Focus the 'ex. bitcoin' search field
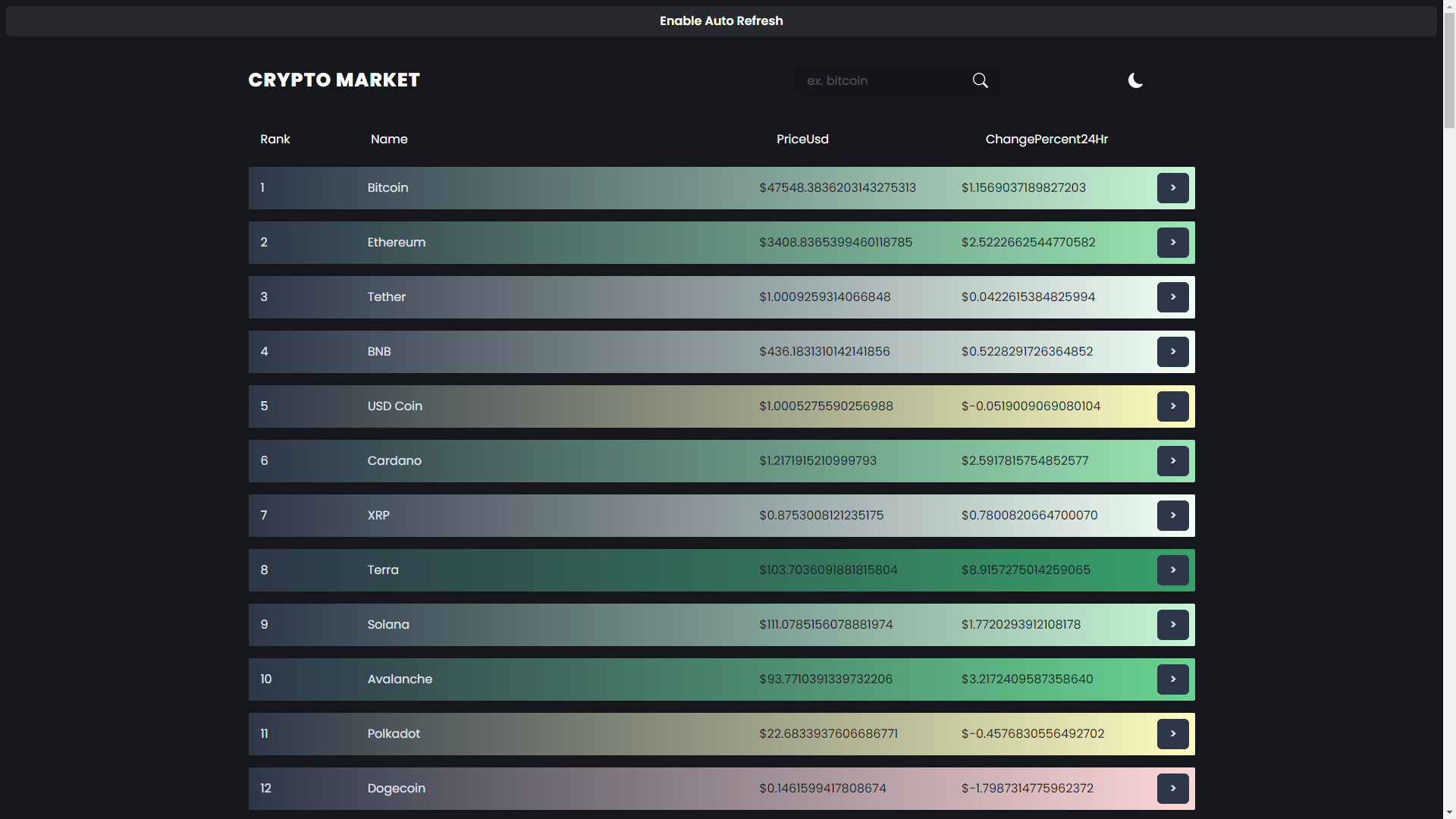This screenshot has height=819, width=1456. pos(883,80)
